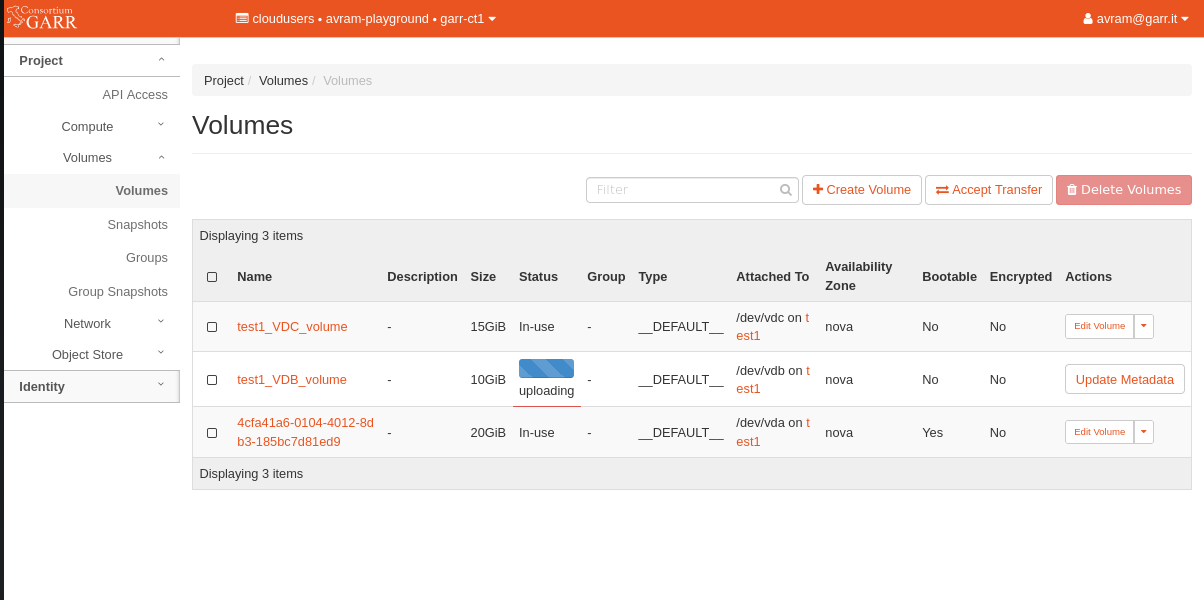The image size is (1204, 600).
Task: Open the test1_VDB_volume link
Action: point(292,380)
